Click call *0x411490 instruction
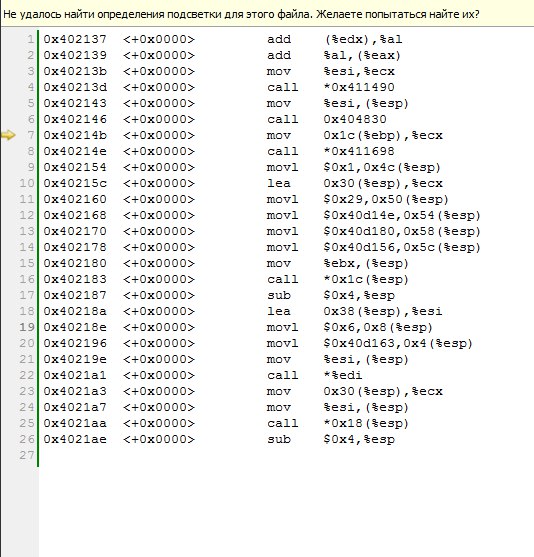This screenshot has width=534, height=557. tap(331, 87)
